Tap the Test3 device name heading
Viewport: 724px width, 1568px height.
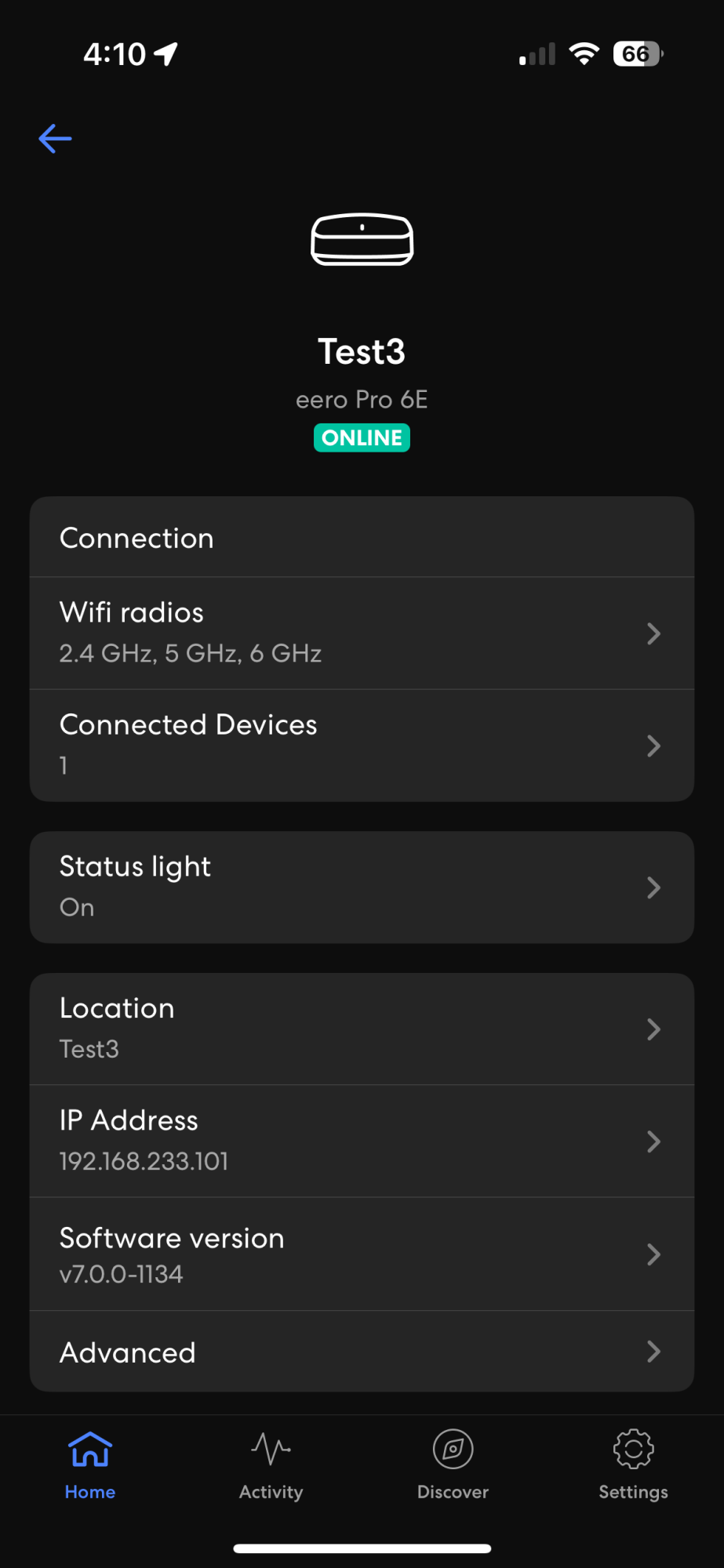(x=362, y=352)
